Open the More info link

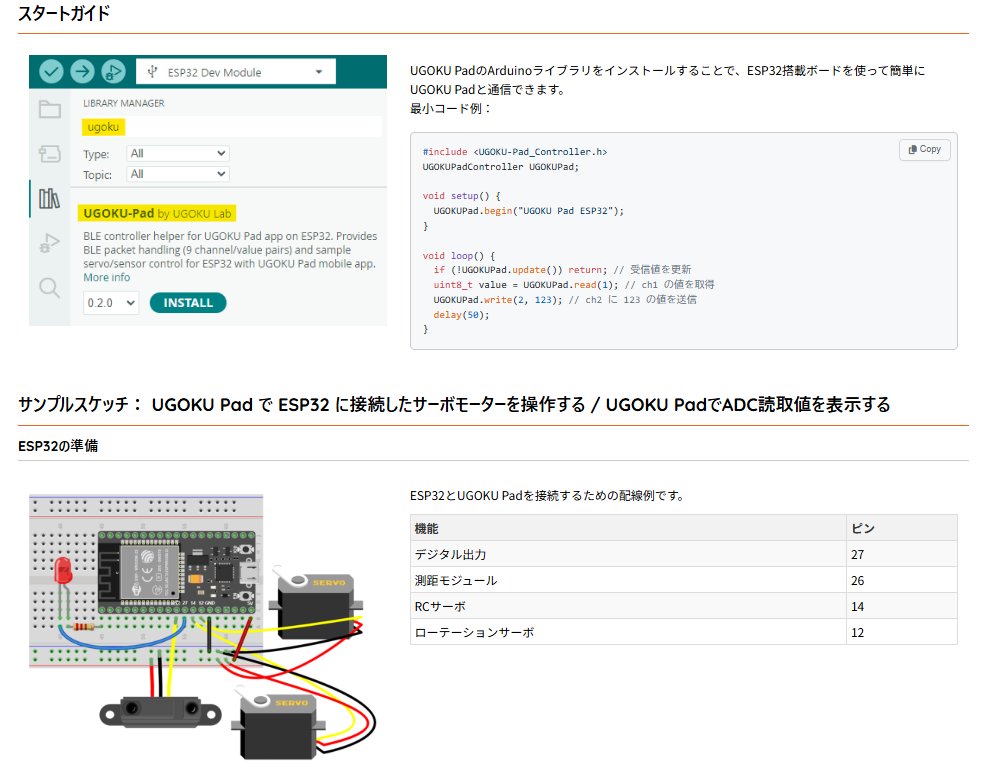[106, 277]
